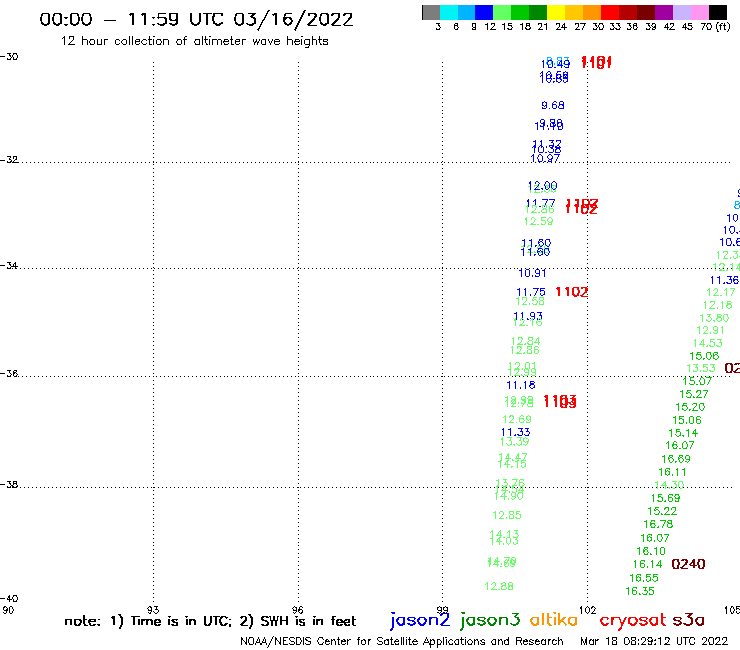The height and width of the screenshot is (650, 740).
Task: Click the longitude axis label 96
Action: click(x=297, y=610)
